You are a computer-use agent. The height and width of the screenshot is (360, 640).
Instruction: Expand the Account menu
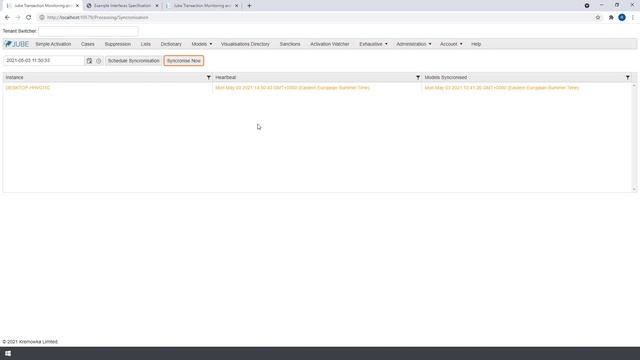(451, 44)
